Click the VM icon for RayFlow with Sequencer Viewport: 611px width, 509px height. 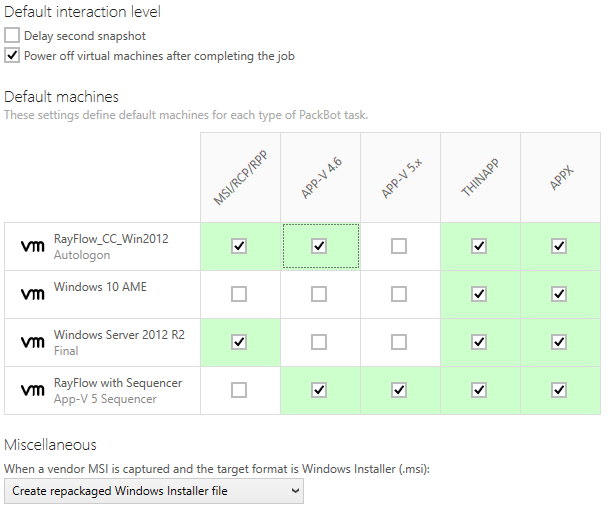(x=33, y=390)
